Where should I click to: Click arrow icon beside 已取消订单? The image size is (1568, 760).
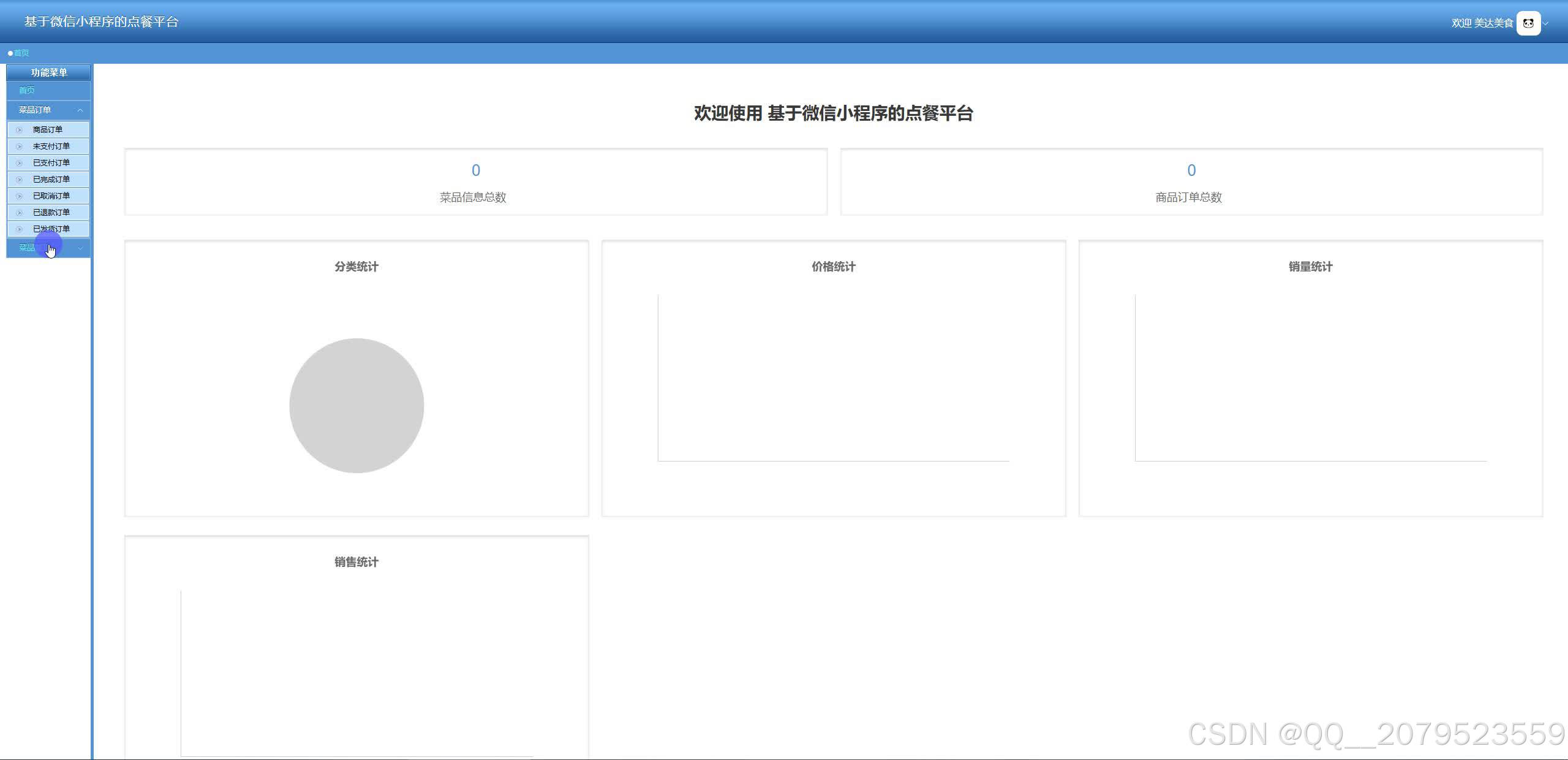click(x=19, y=196)
